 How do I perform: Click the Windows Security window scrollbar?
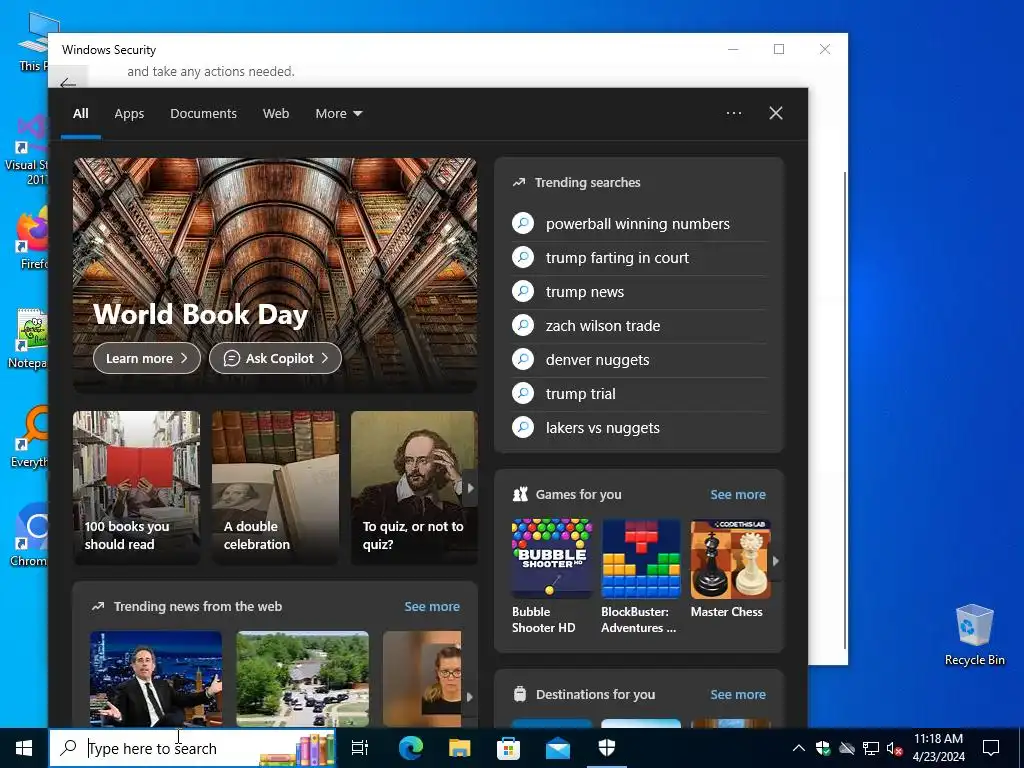845,411
